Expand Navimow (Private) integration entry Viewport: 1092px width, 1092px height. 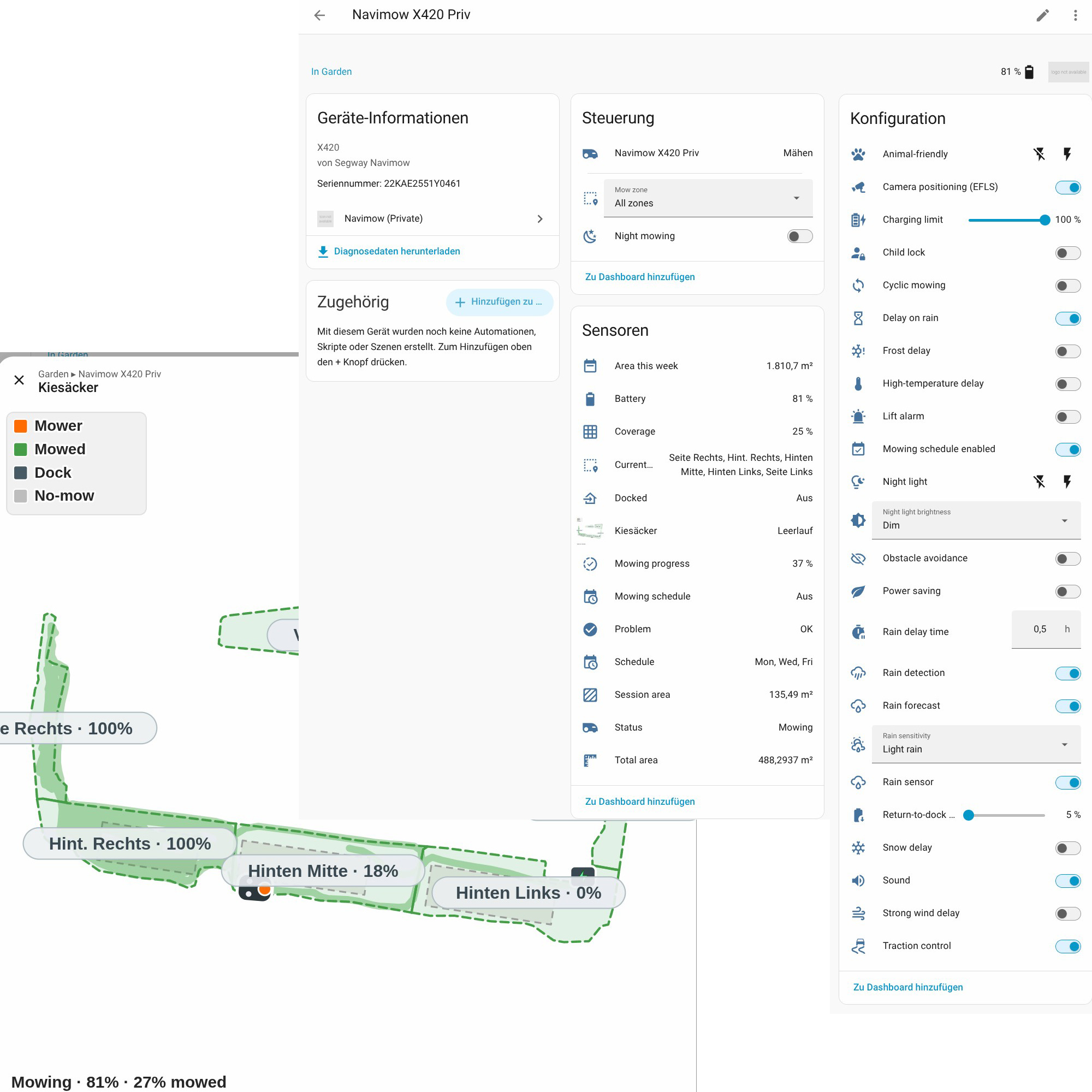click(432, 219)
